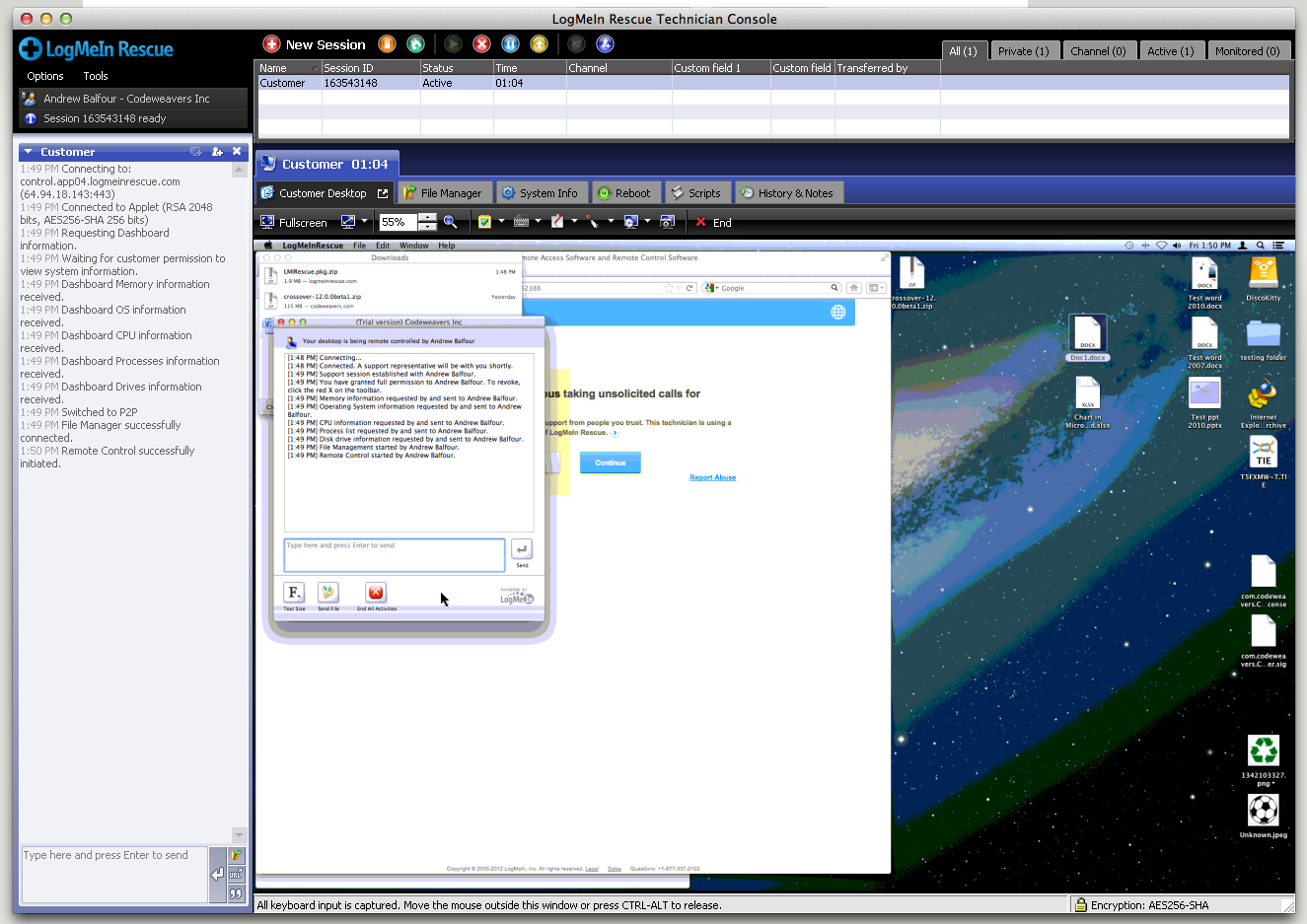Click the greyed-out screen sharing icon in top toolbar

pyautogui.click(x=577, y=44)
